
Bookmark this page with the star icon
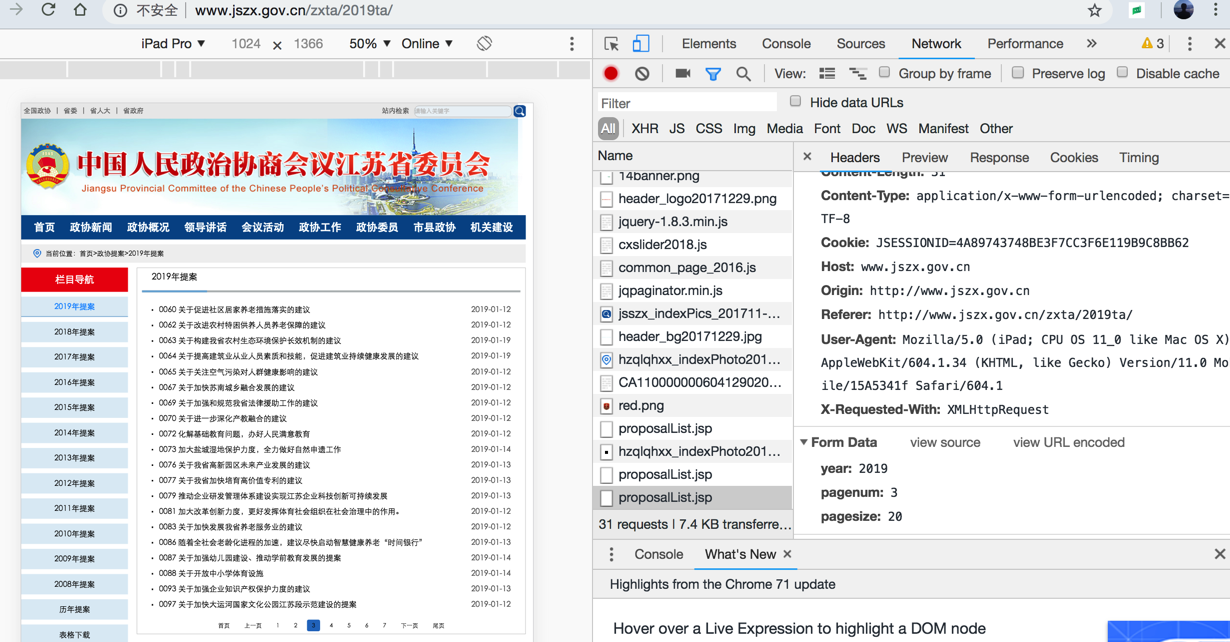(1094, 10)
